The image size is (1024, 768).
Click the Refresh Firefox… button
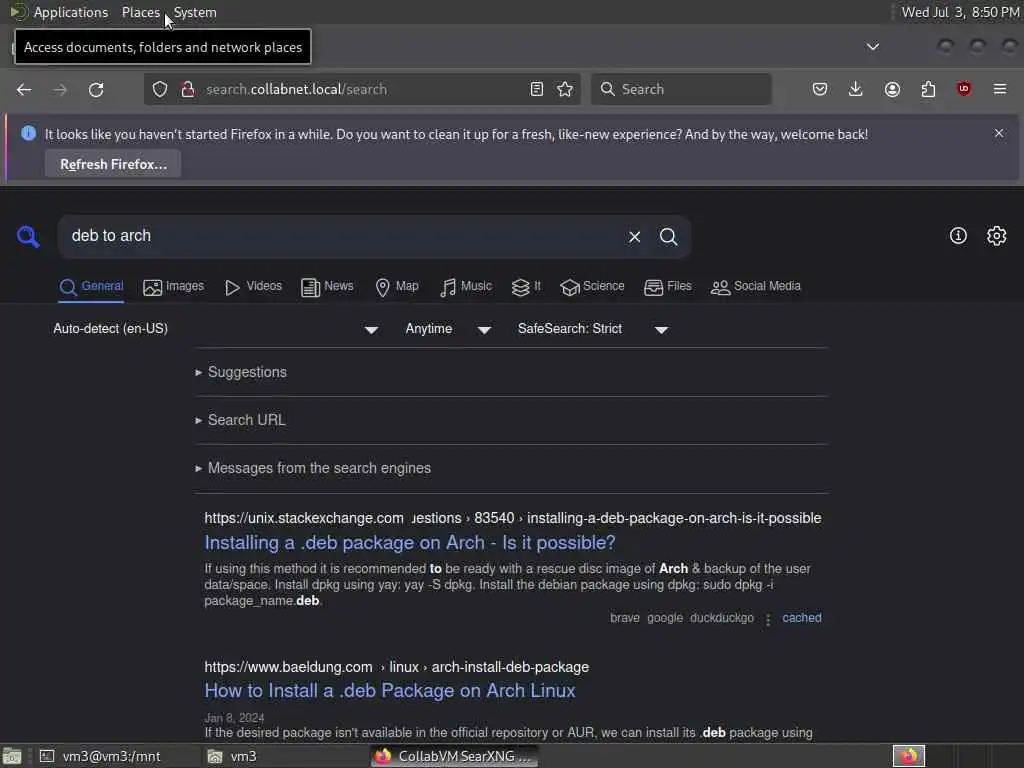(x=113, y=164)
